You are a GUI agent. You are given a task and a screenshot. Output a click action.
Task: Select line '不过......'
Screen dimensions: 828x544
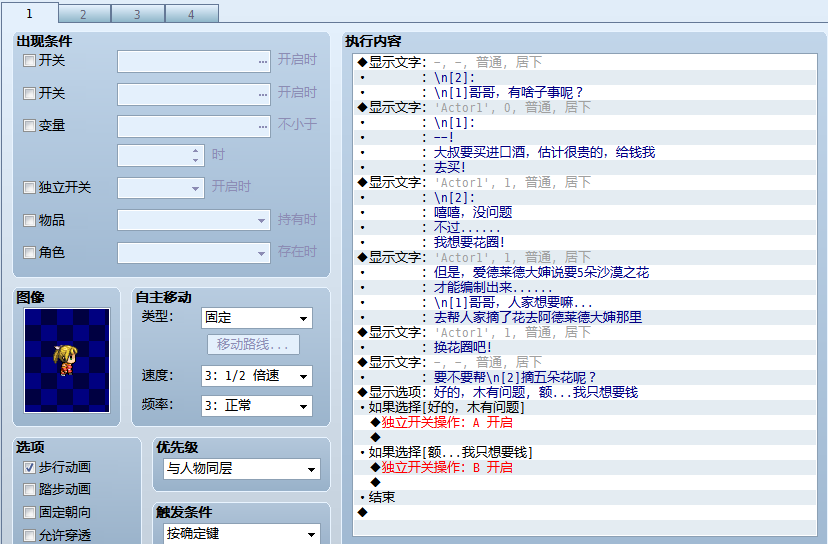[585, 228]
